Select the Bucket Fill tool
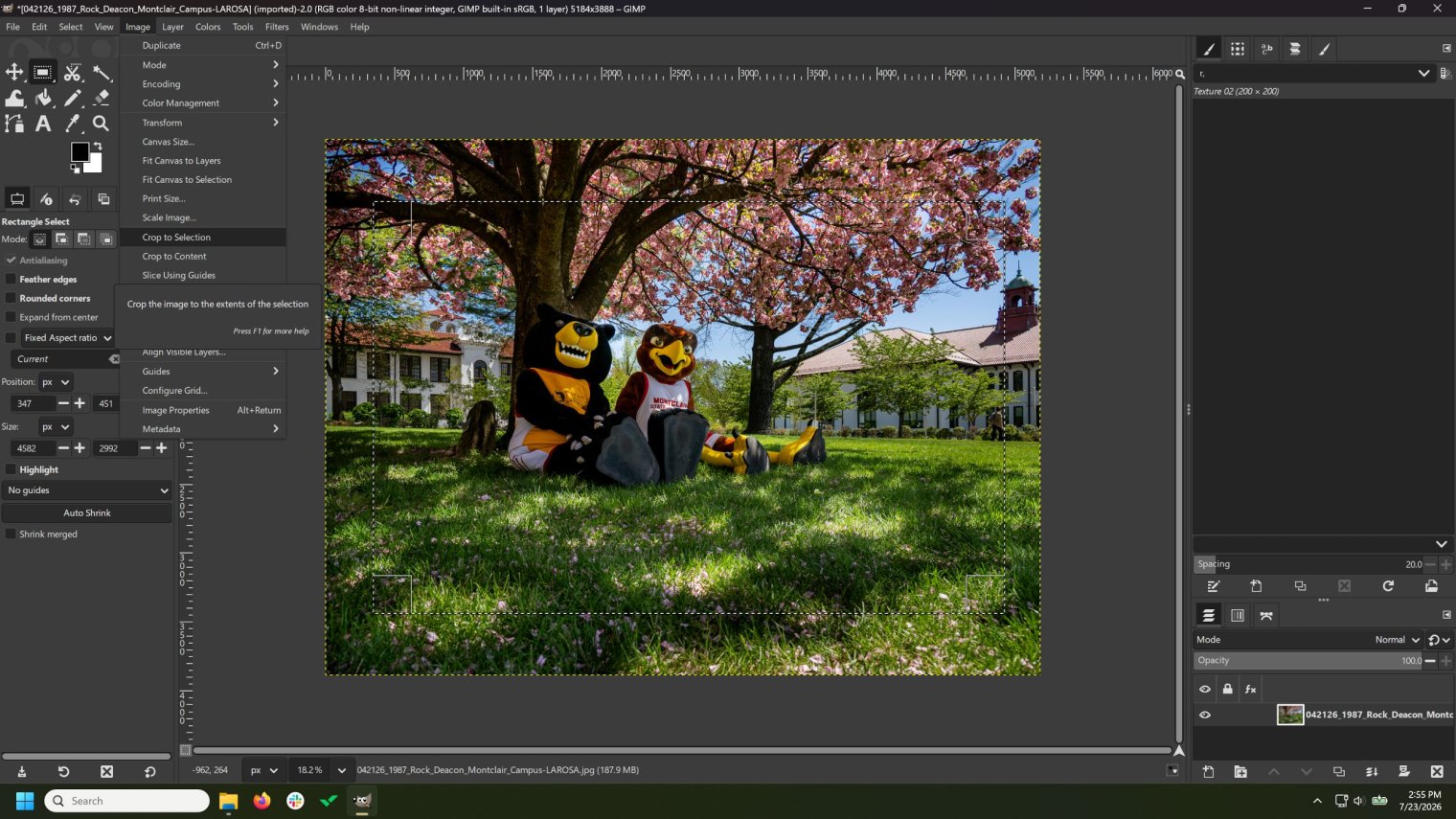The width and height of the screenshot is (1456, 819). click(x=43, y=98)
